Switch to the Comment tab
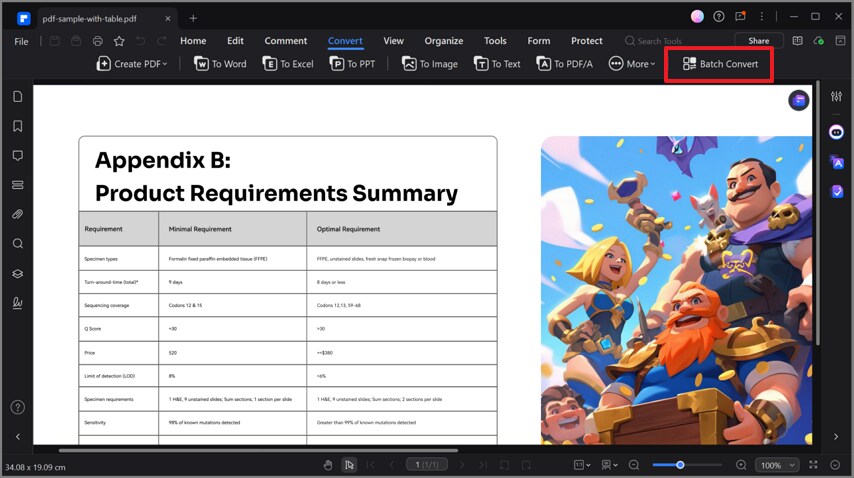This screenshot has height=478, width=854. tap(286, 41)
